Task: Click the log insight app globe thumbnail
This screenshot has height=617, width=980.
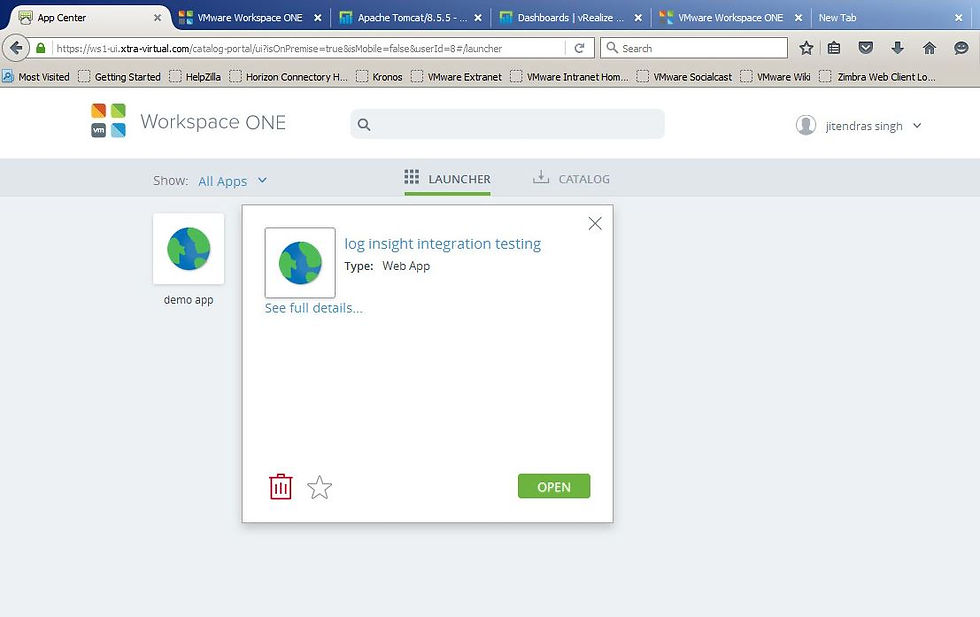Action: pyautogui.click(x=300, y=263)
